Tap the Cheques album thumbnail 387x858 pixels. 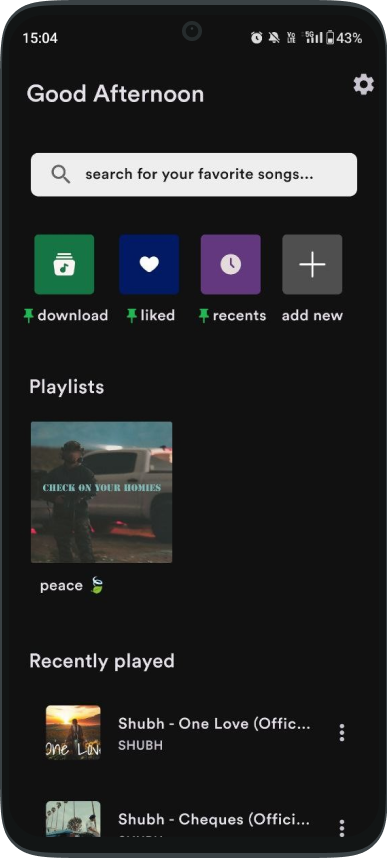73,819
